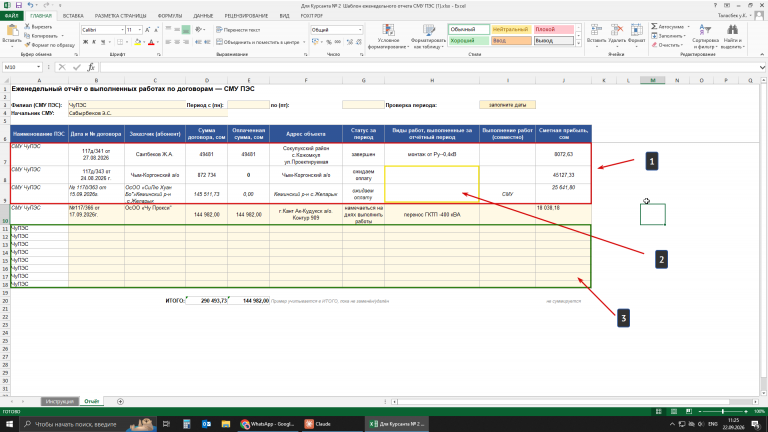Center text horizontally in the cell
The width and height of the screenshot is (768, 432).
pos(177,42)
